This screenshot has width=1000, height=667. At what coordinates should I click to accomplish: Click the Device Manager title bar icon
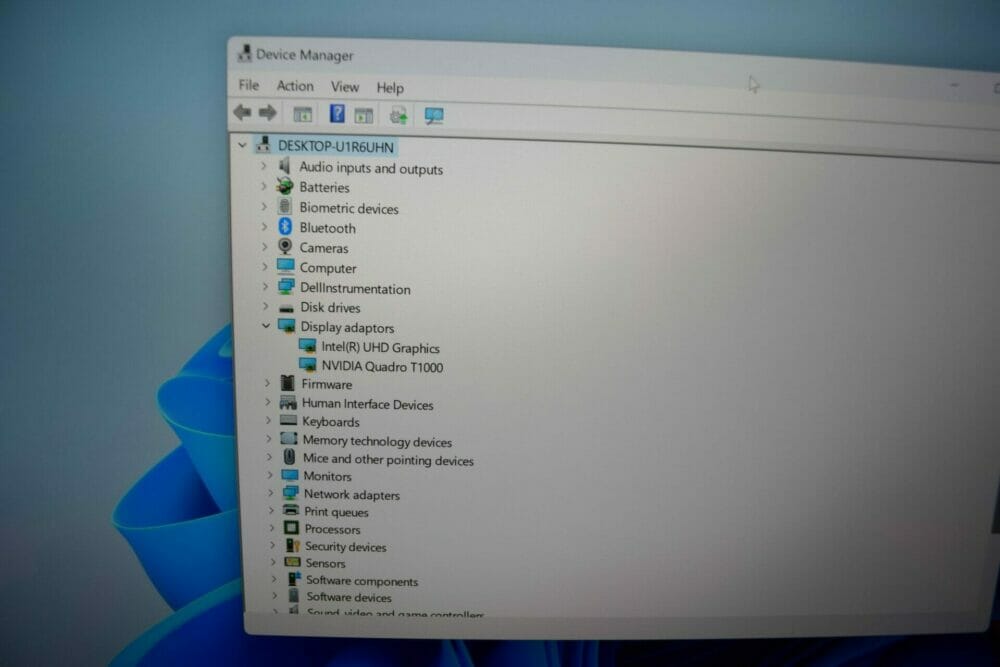244,53
